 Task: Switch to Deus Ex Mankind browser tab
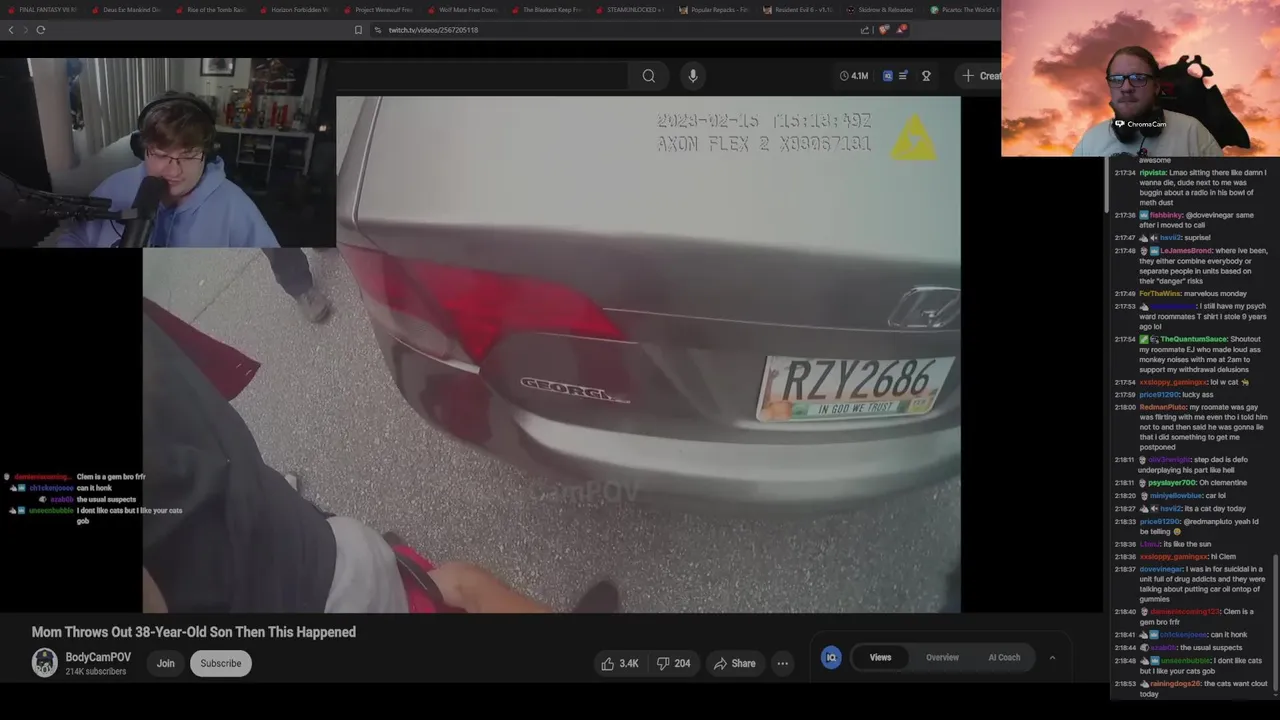click(x=125, y=10)
